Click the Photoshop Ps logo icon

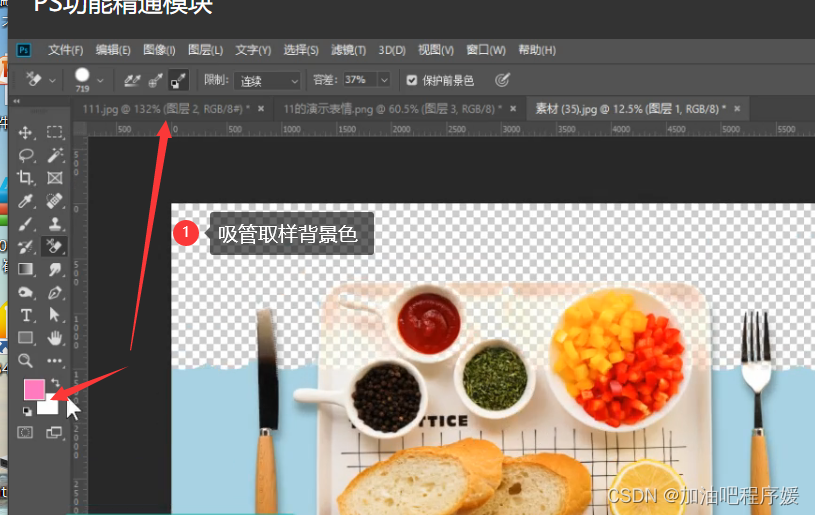(x=24, y=50)
